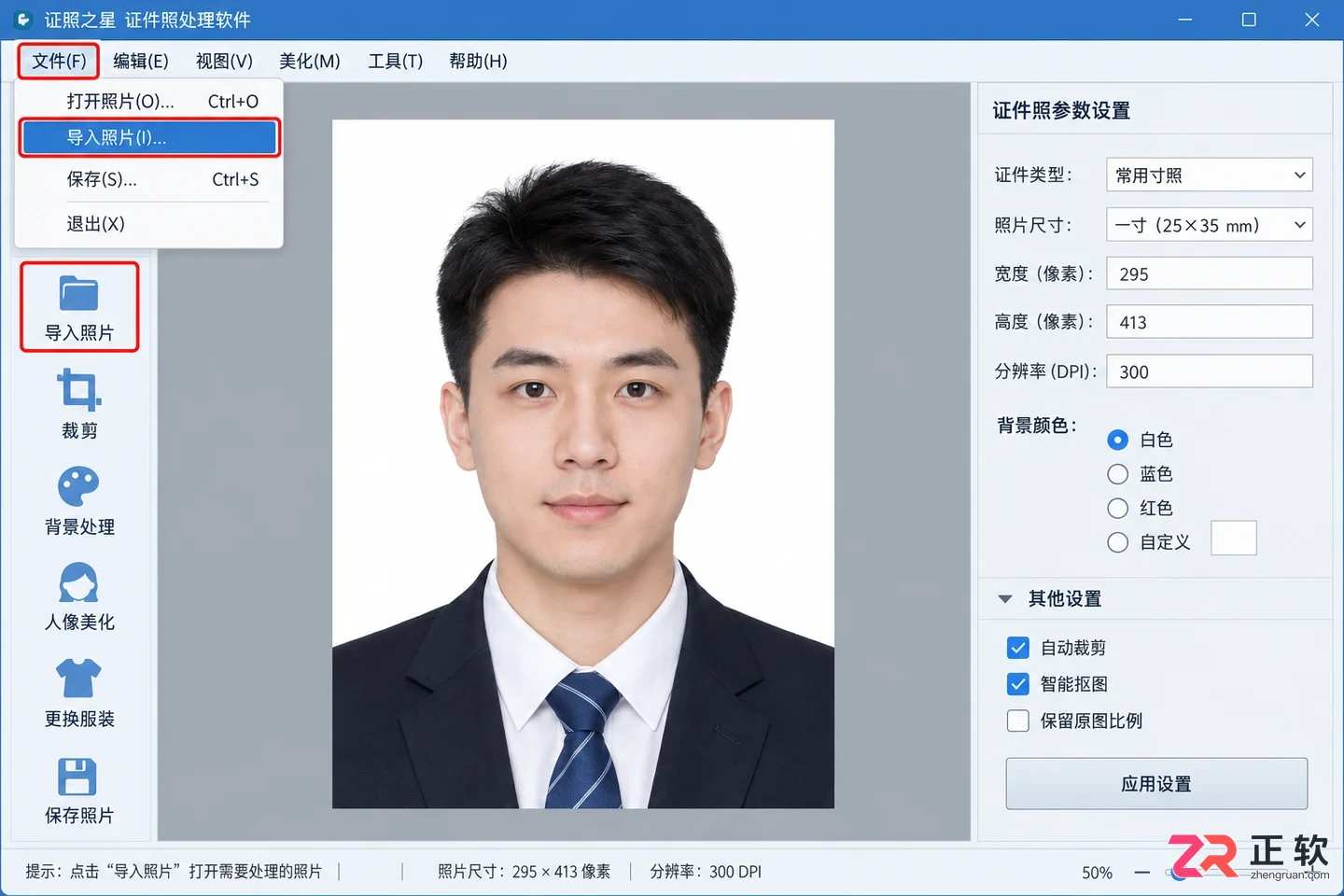
Task: Open the 照片尺寸 dropdown
Action: click(1210, 225)
